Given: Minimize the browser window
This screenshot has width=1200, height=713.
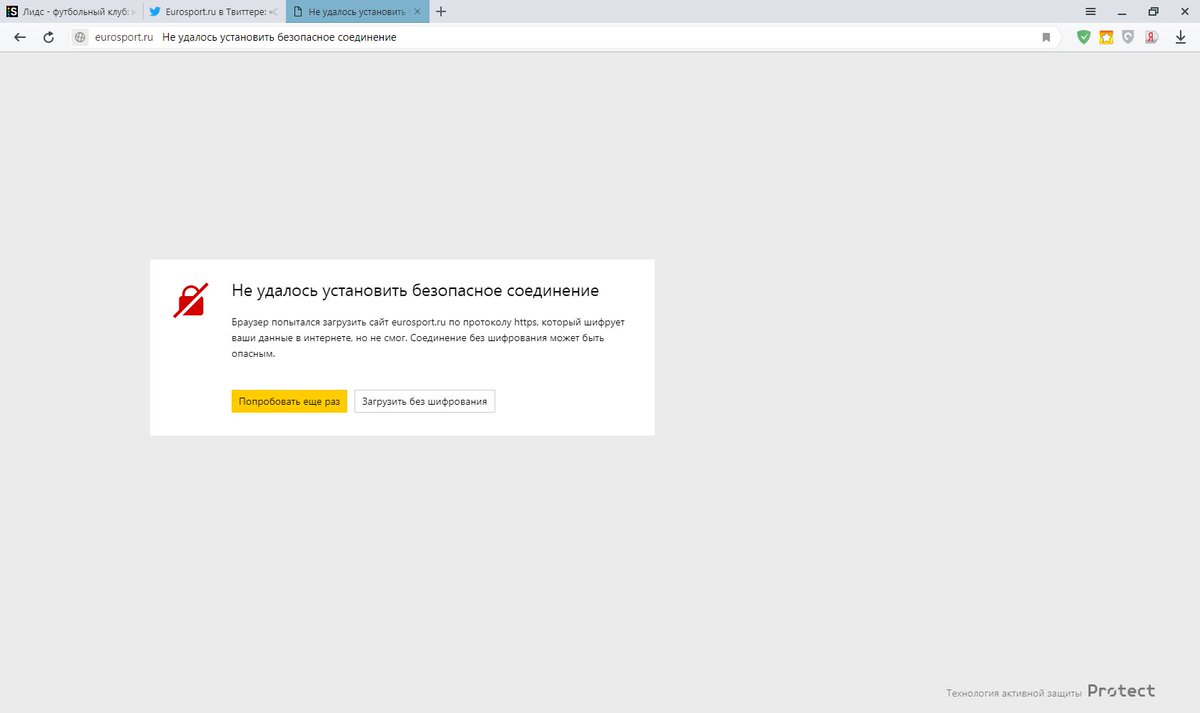Looking at the screenshot, I should click(x=1122, y=12).
